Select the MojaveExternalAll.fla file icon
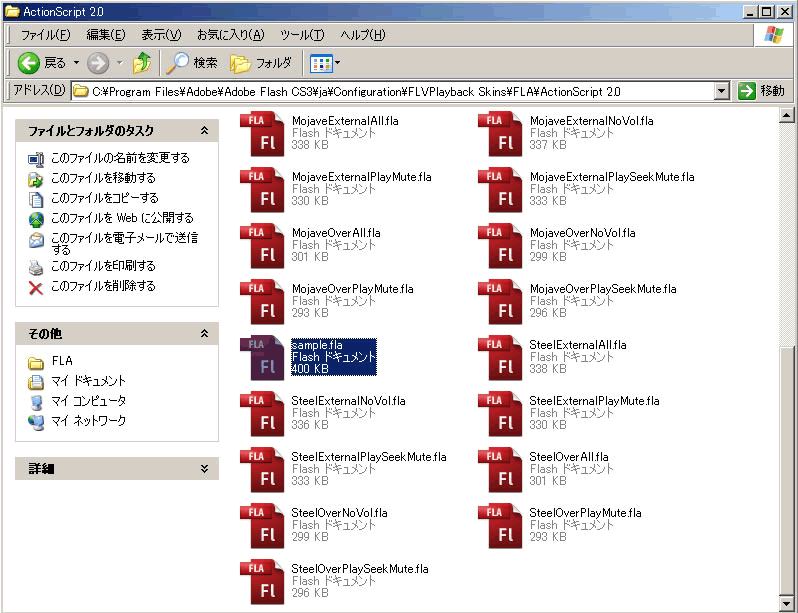Screen dimensions: 798x613 [262, 134]
